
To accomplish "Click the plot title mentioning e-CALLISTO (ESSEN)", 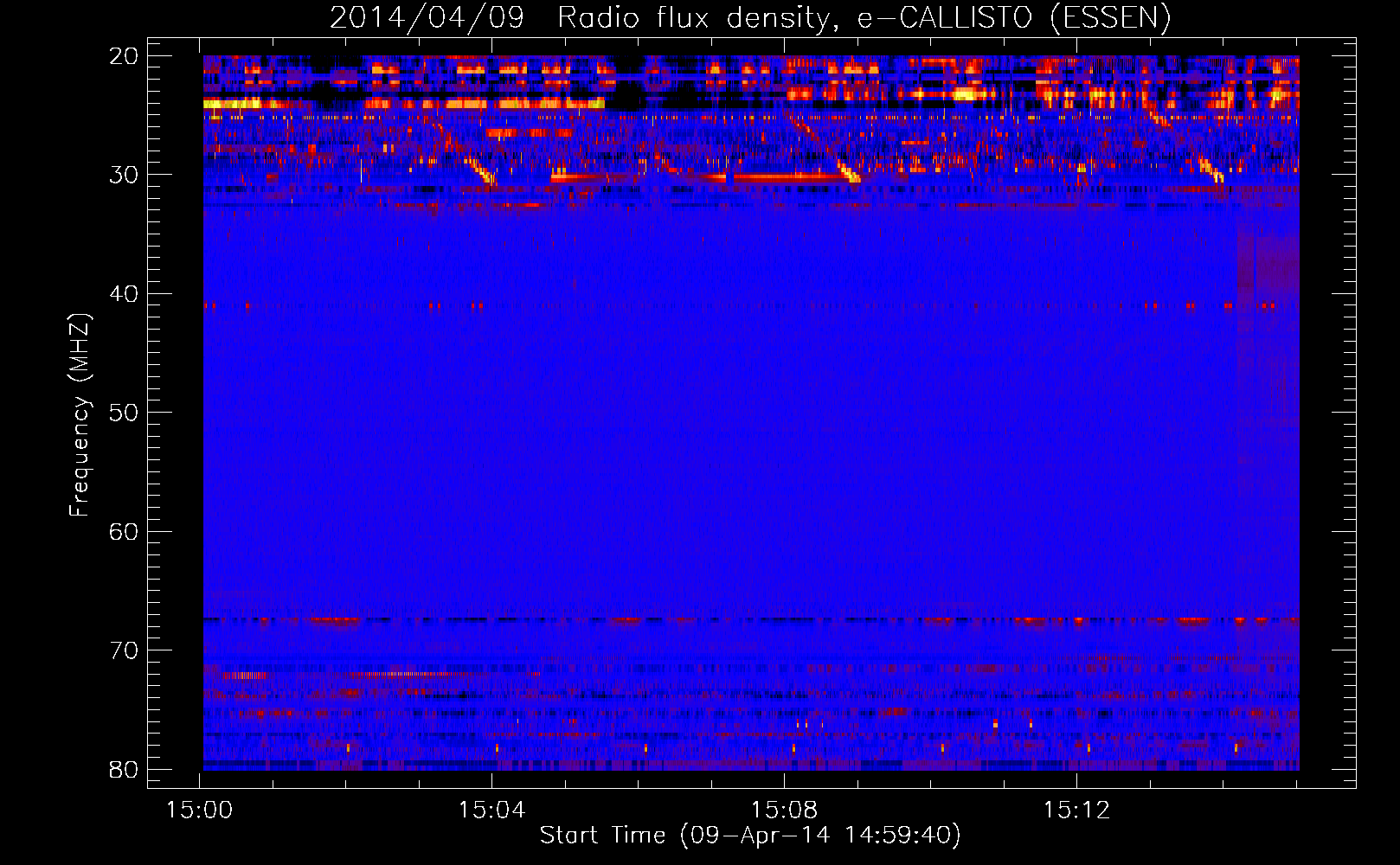I will pos(749,17).
